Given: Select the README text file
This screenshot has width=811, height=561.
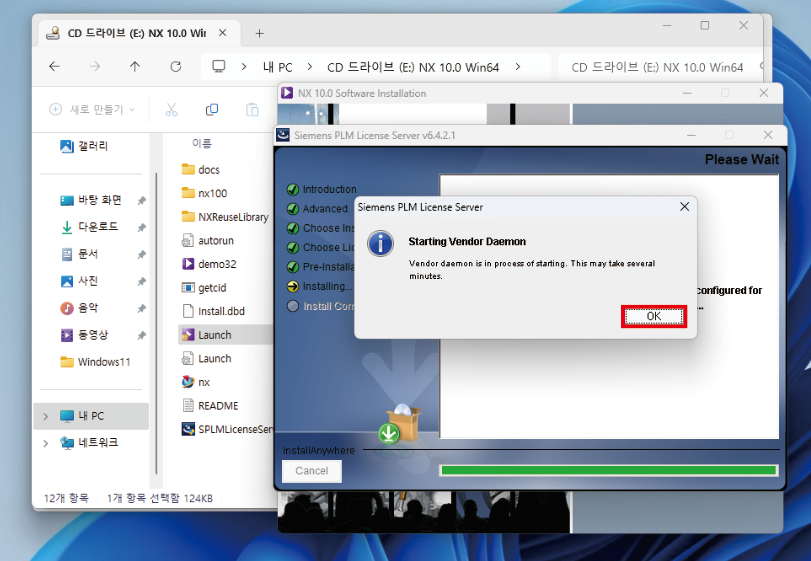Looking at the screenshot, I should click(x=211, y=406).
